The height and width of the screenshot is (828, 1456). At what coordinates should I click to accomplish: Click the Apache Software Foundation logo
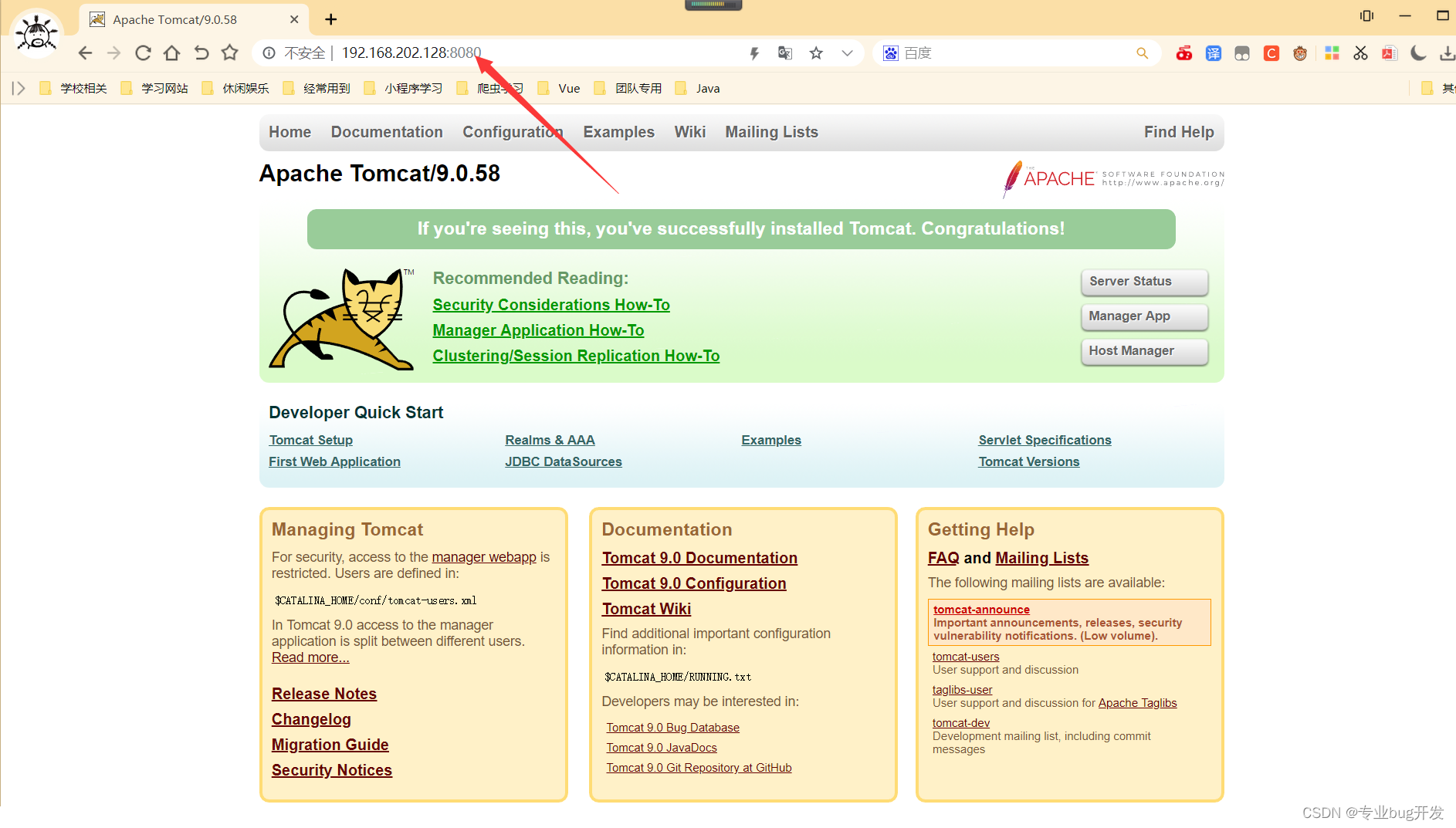click(1113, 179)
